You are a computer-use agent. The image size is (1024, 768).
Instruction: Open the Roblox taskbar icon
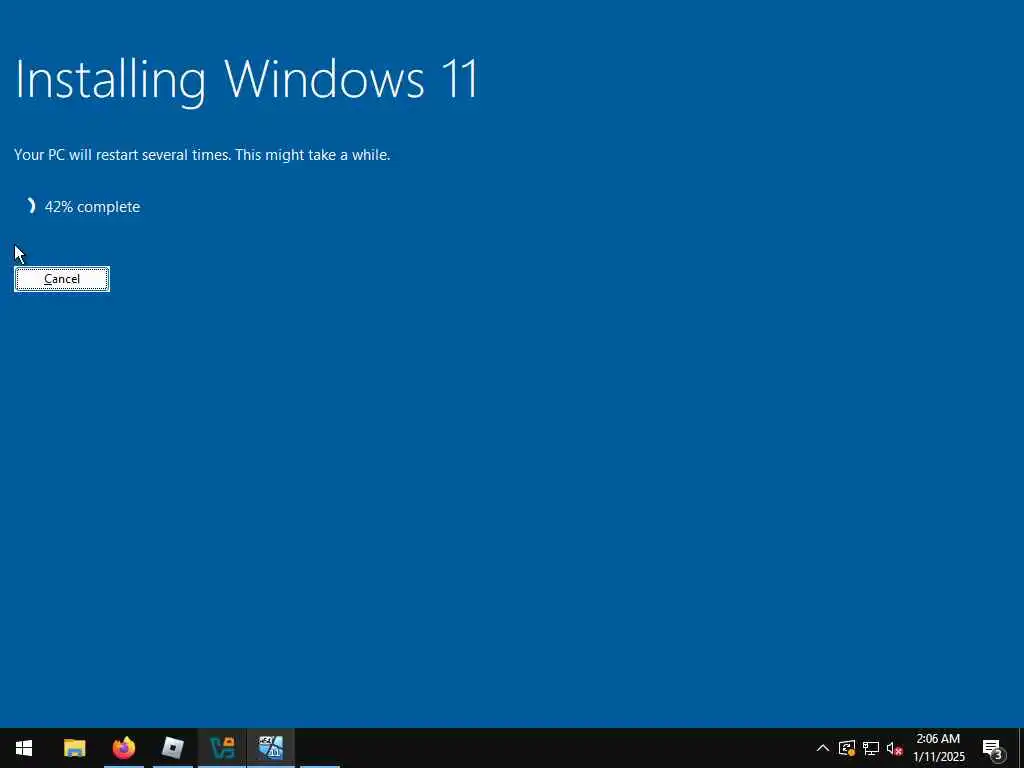tap(172, 748)
